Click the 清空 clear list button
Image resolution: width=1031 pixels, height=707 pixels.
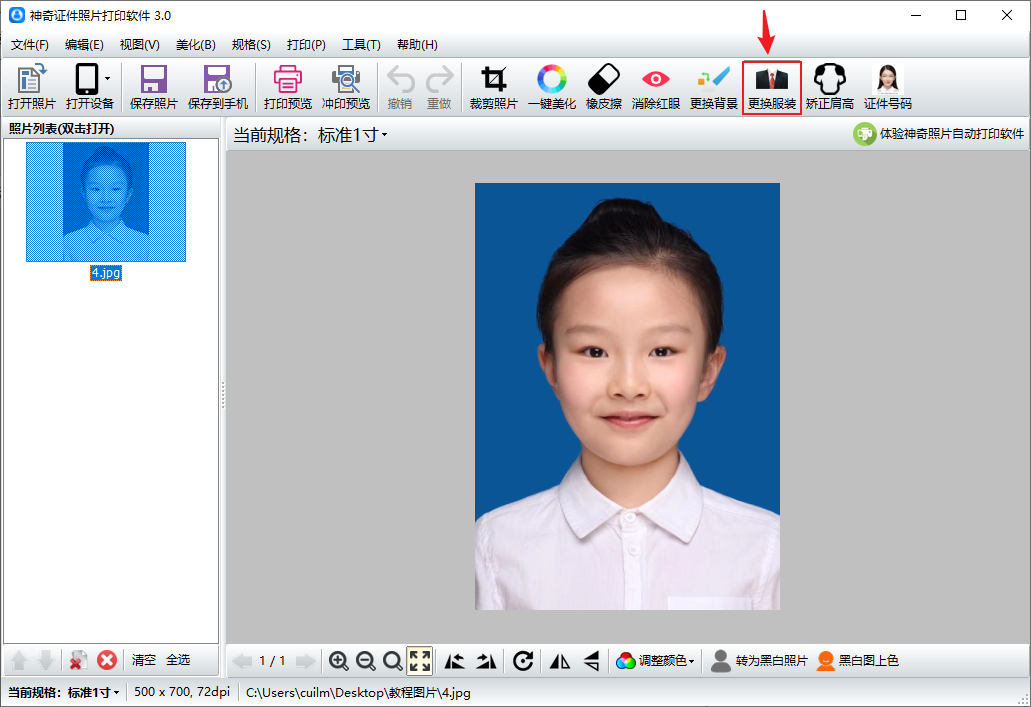[144, 660]
